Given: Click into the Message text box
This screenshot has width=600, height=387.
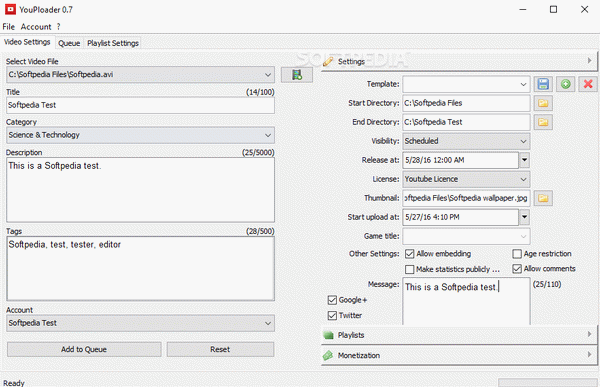Looking at the screenshot, I should tap(466, 301).
